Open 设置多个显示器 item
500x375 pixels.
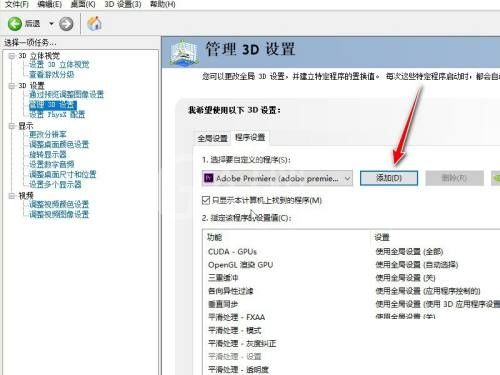click(55, 184)
